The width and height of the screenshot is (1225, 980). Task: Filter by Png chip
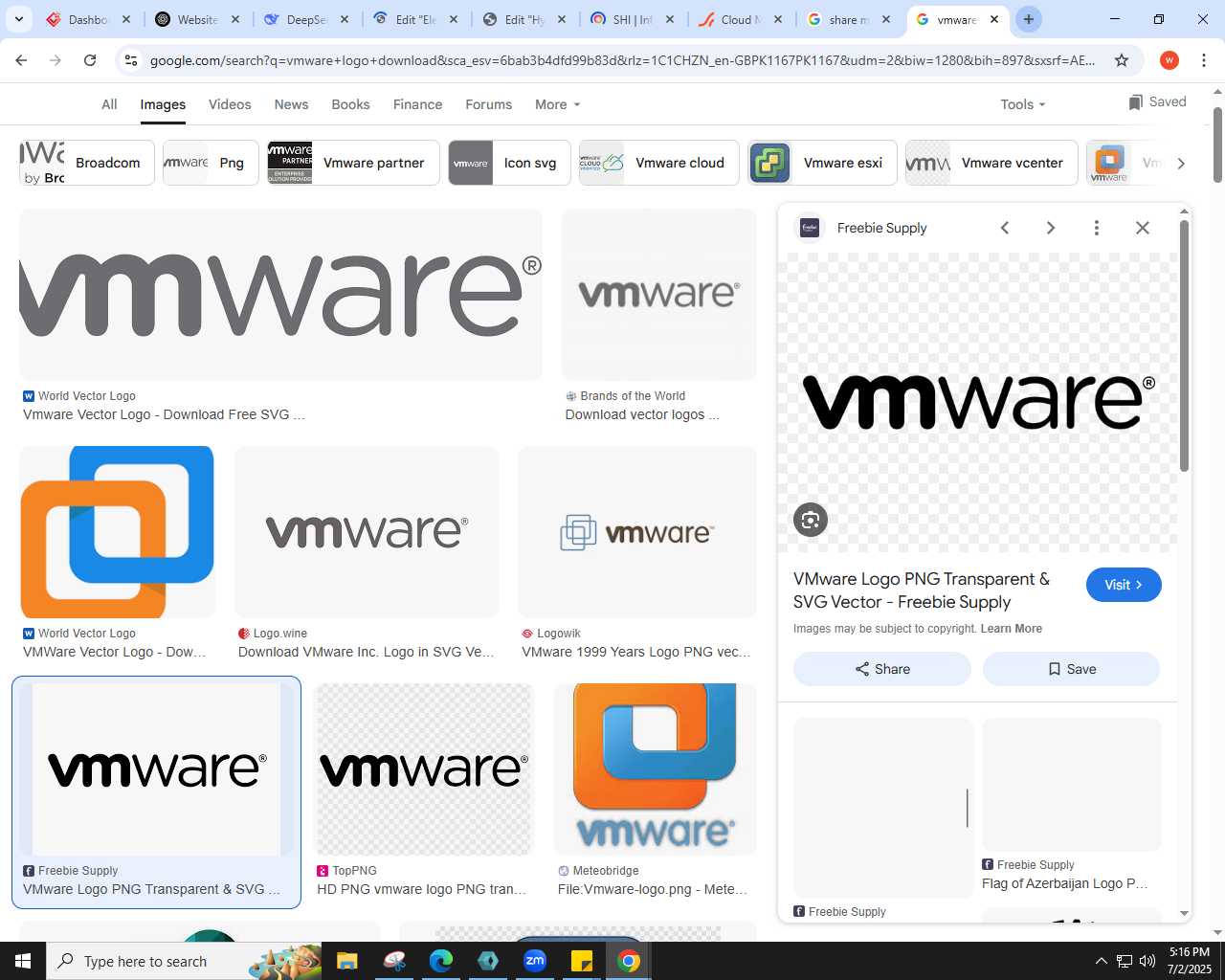click(211, 163)
